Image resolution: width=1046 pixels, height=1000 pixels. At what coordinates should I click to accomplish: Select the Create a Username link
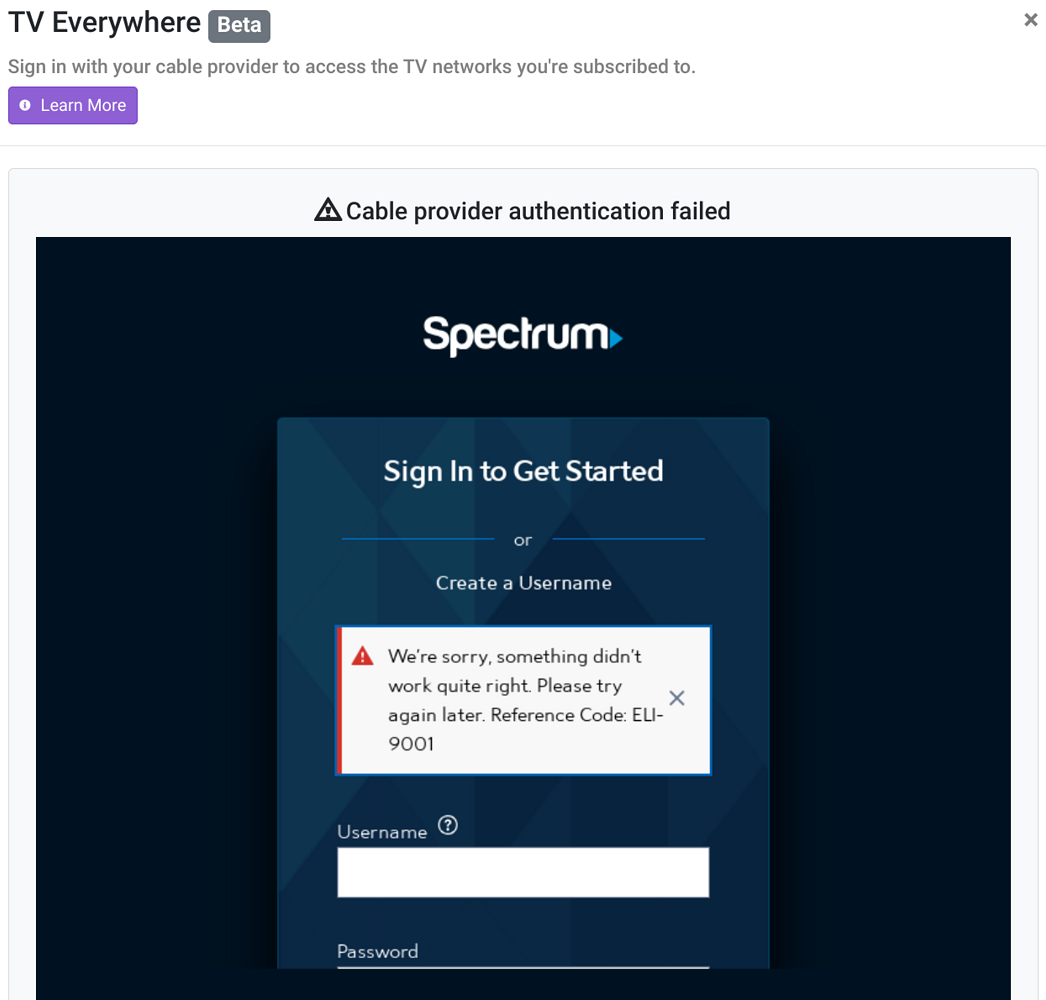tap(522, 583)
